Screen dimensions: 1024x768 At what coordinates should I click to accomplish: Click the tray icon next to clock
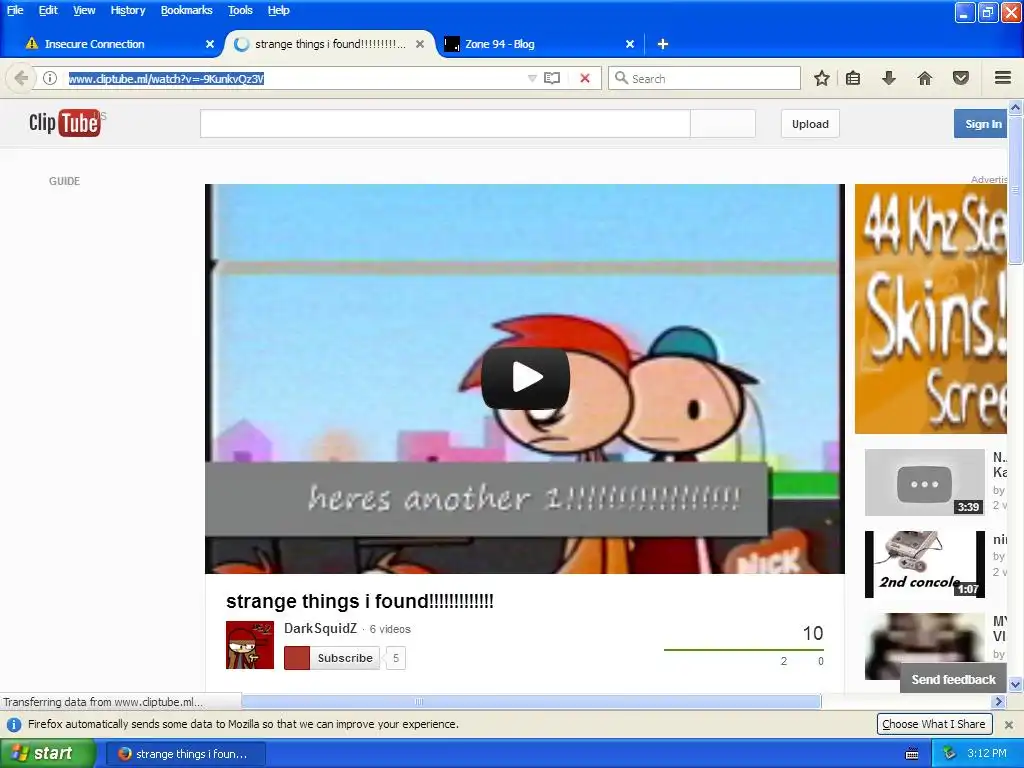949,754
